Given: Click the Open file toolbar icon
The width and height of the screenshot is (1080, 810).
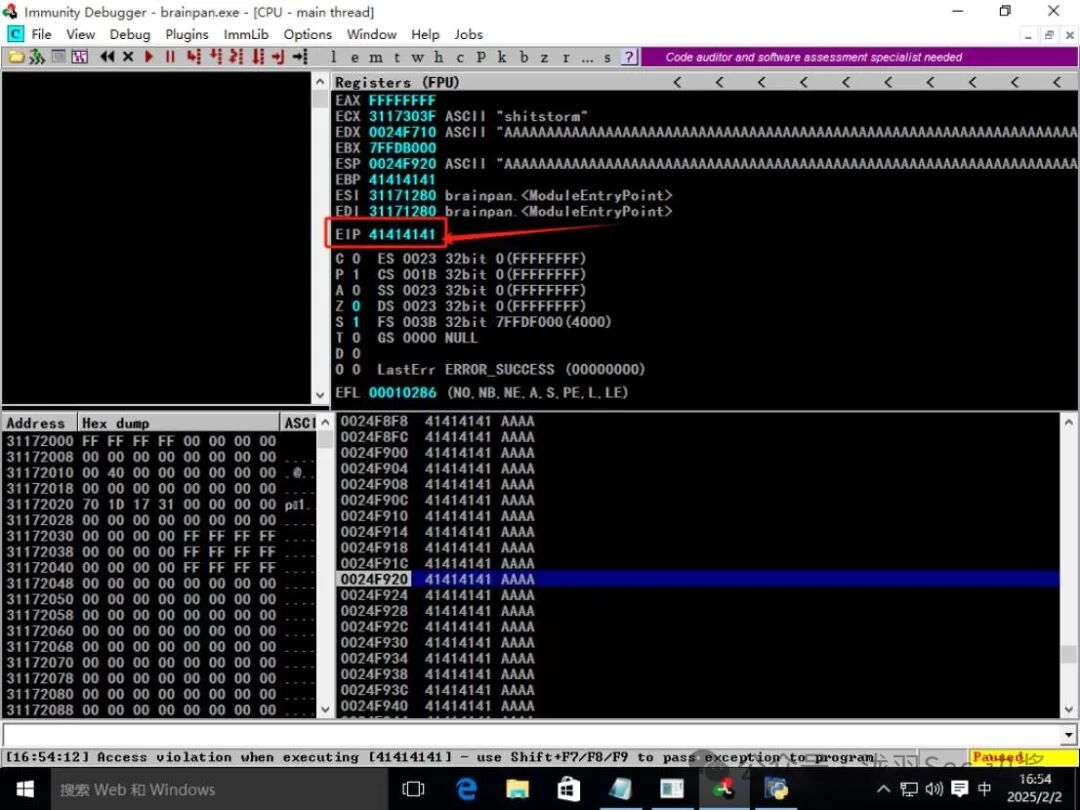Looking at the screenshot, I should [16, 56].
